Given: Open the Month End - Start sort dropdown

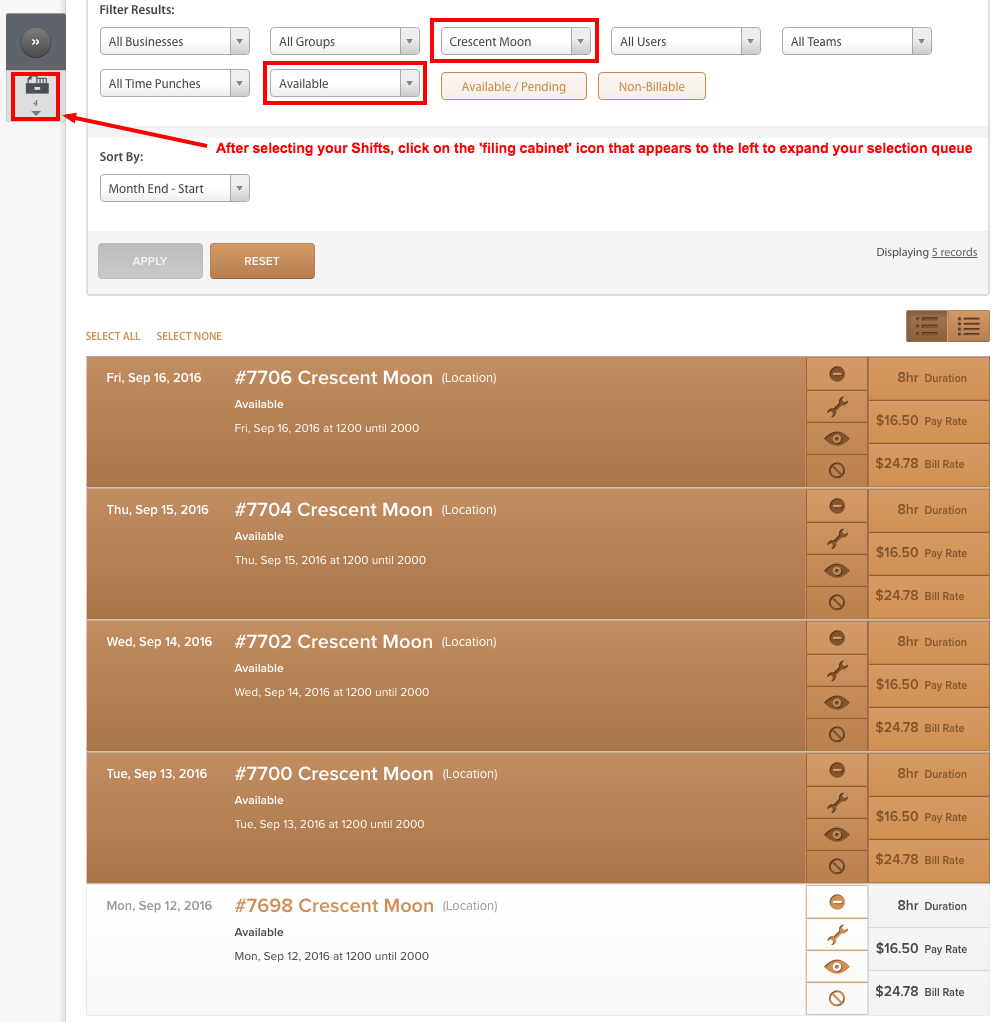Looking at the screenshot, I should pos(175,188).
